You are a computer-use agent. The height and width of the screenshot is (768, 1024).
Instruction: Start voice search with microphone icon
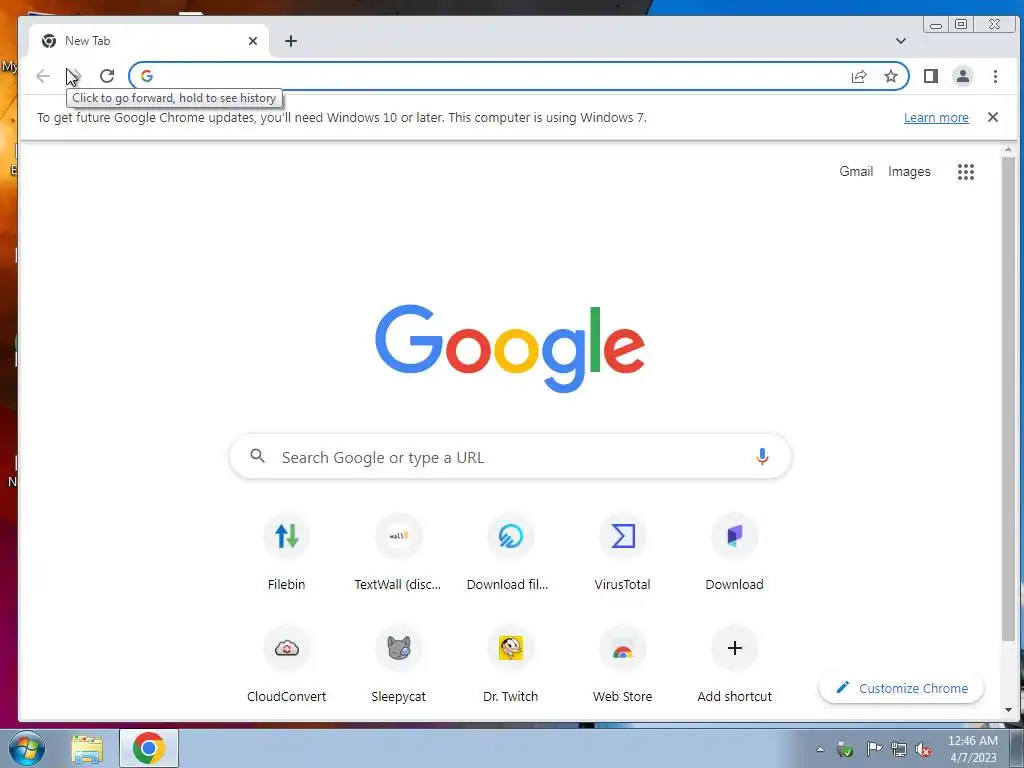762,456
